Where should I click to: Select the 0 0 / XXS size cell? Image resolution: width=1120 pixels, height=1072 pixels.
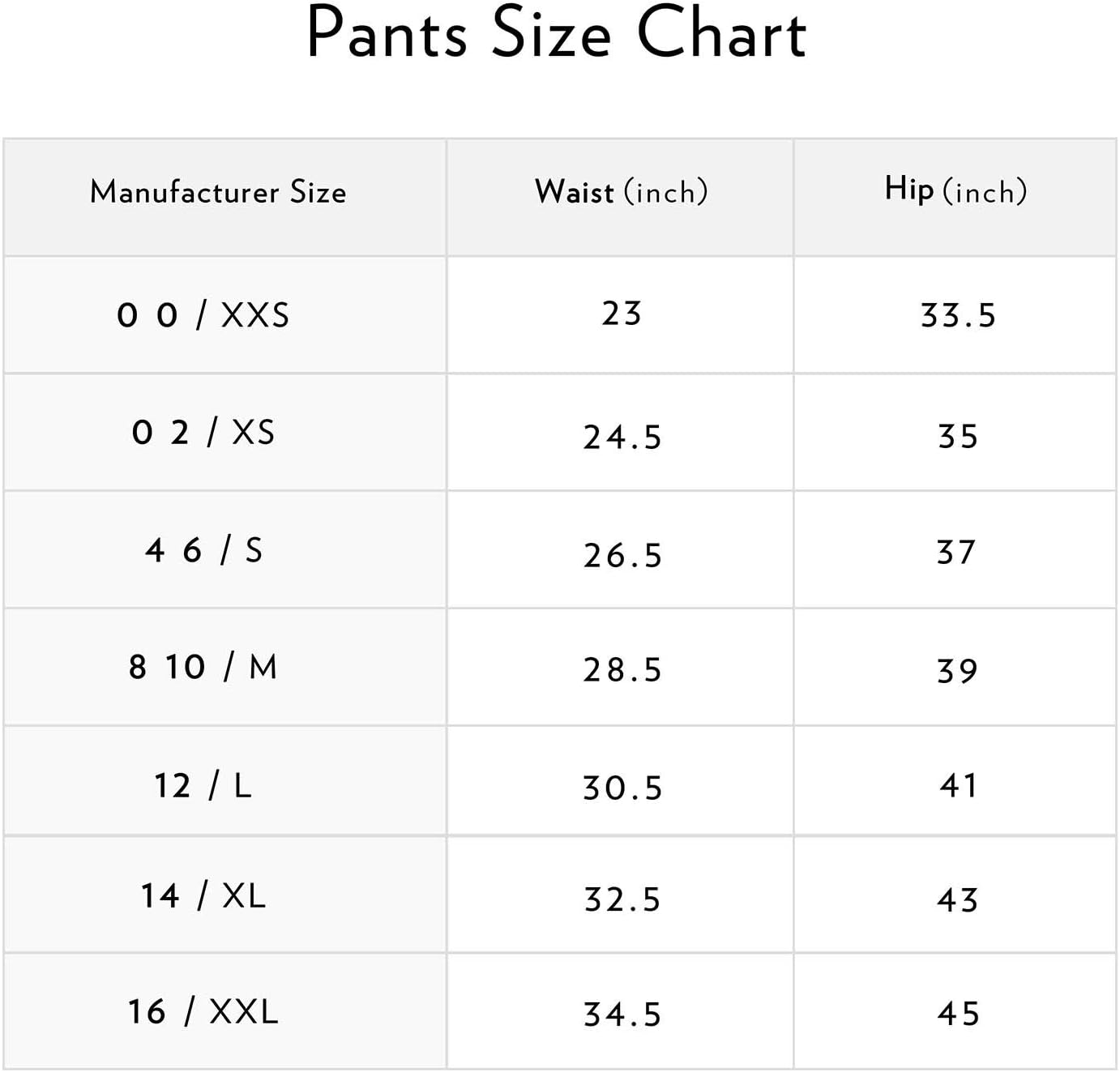tap(203, 315)
